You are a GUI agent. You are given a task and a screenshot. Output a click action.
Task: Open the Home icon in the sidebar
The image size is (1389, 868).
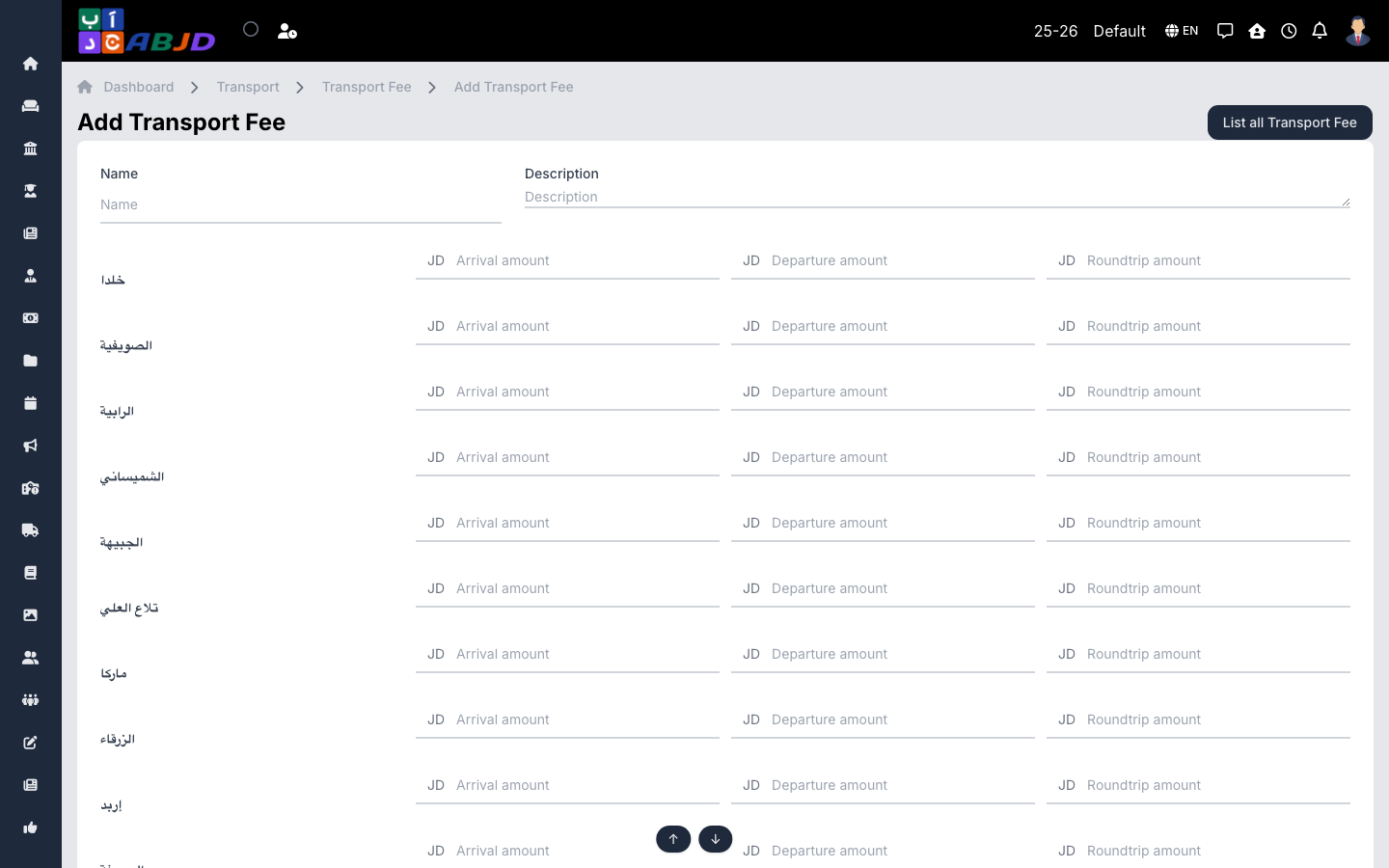(31, 64)
